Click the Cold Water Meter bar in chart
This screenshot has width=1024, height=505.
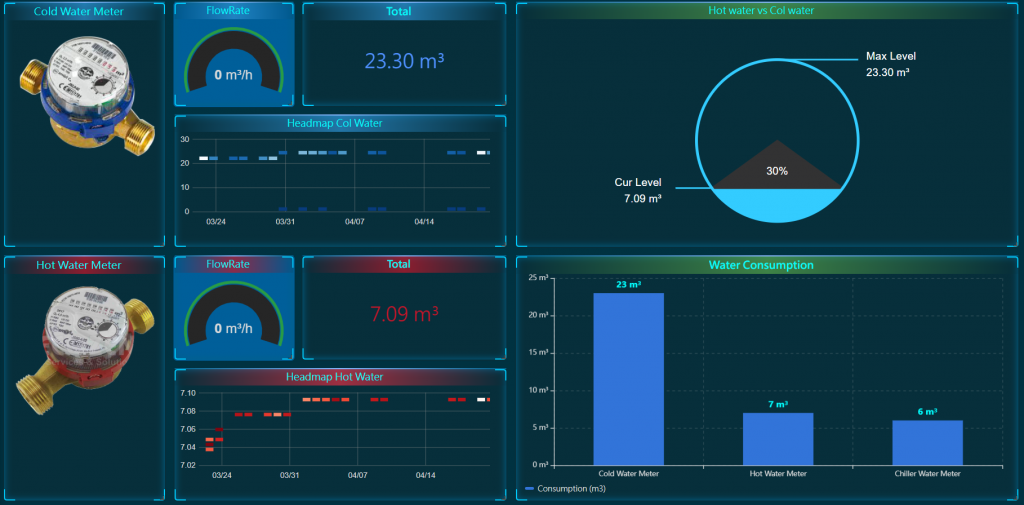tap(628, 378)
